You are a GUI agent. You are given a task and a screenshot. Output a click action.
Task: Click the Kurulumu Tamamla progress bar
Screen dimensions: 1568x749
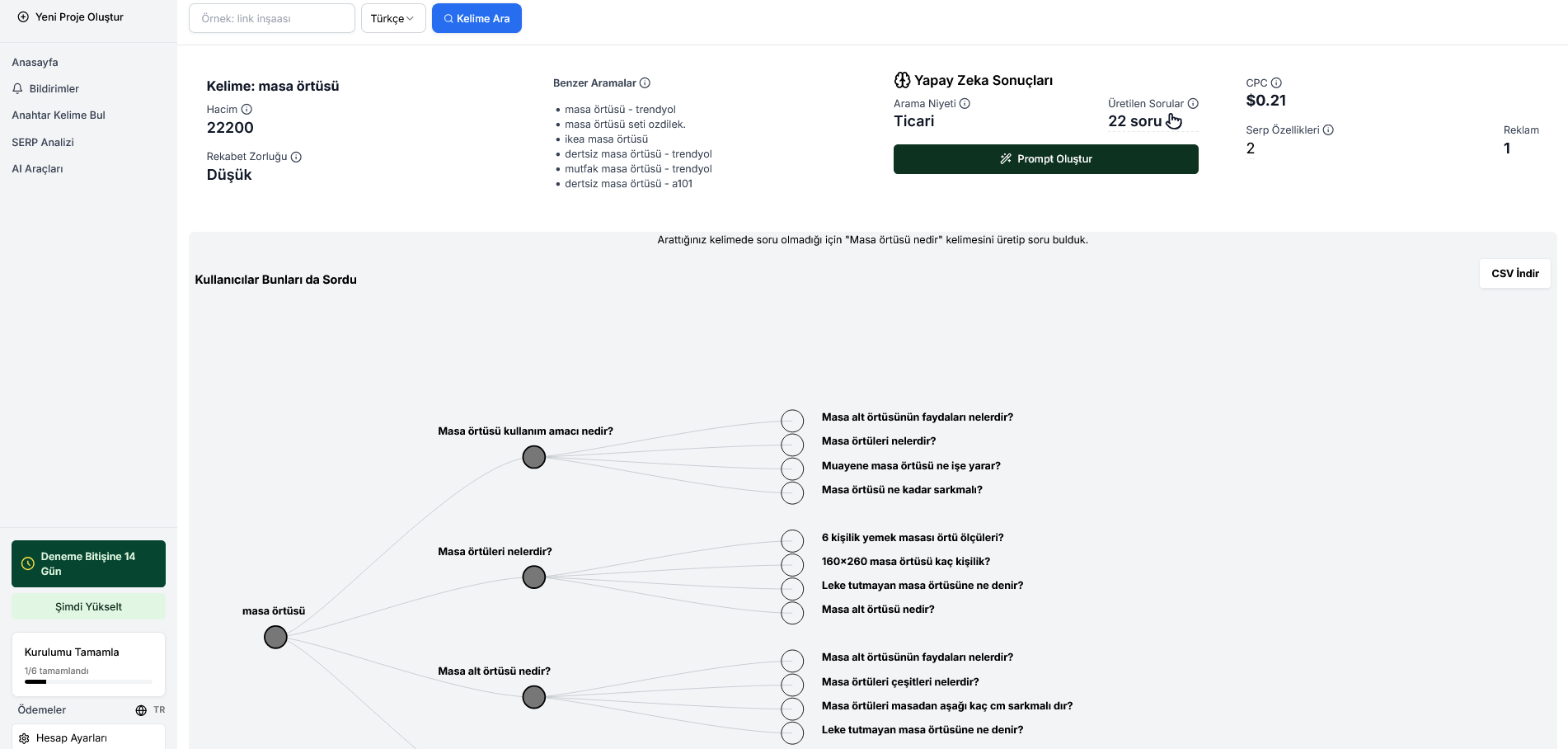click(87, 682)
